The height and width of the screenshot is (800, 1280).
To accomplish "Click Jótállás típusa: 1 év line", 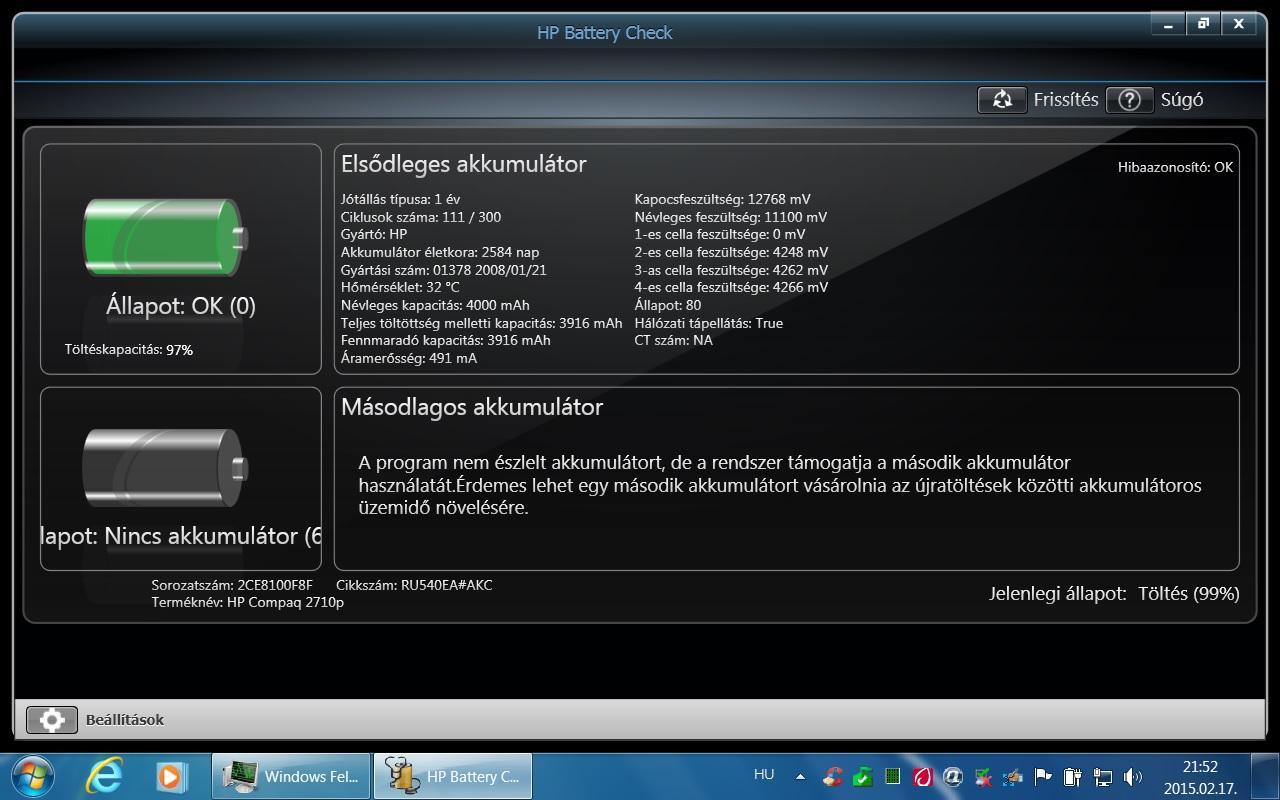I will click(x=400, y=199).
